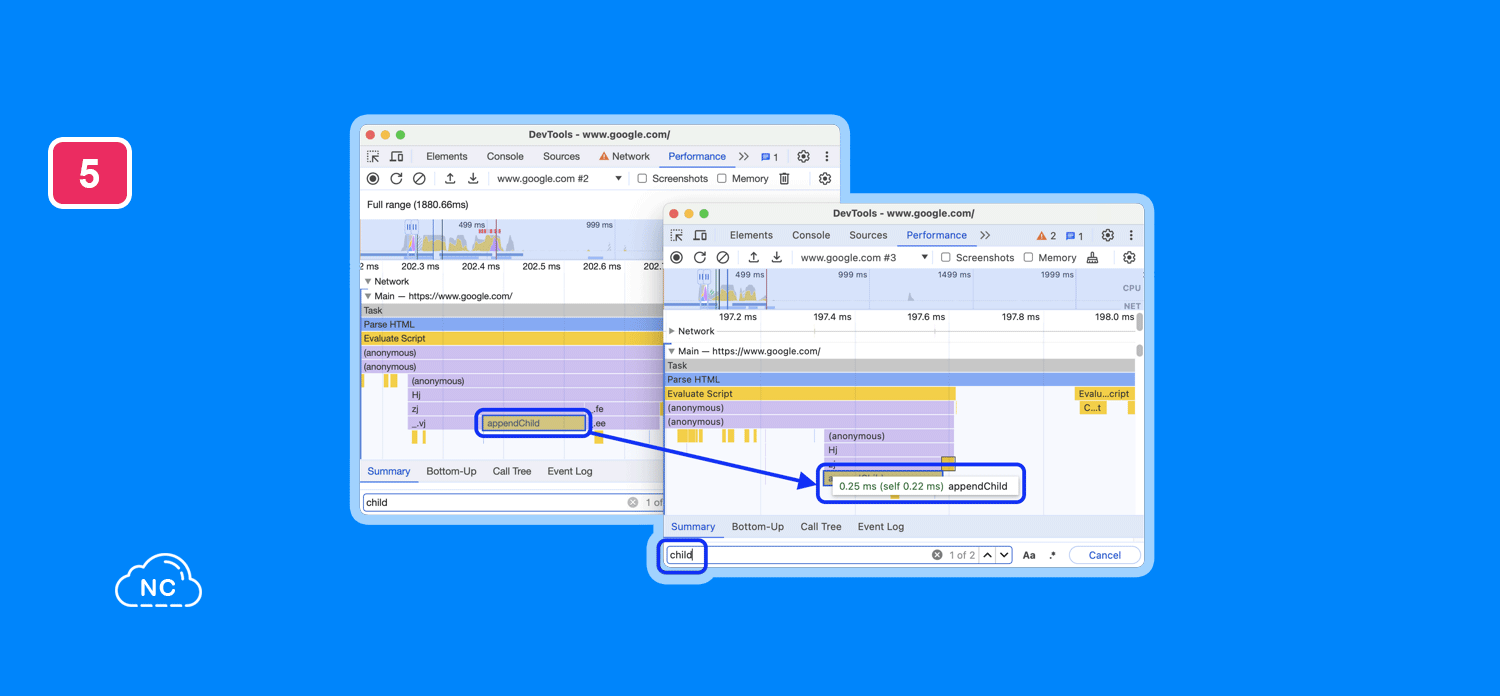Select Evalu...cript bar in front window flame chart
Screen dimensions: 1500x696
[1104, 394]
